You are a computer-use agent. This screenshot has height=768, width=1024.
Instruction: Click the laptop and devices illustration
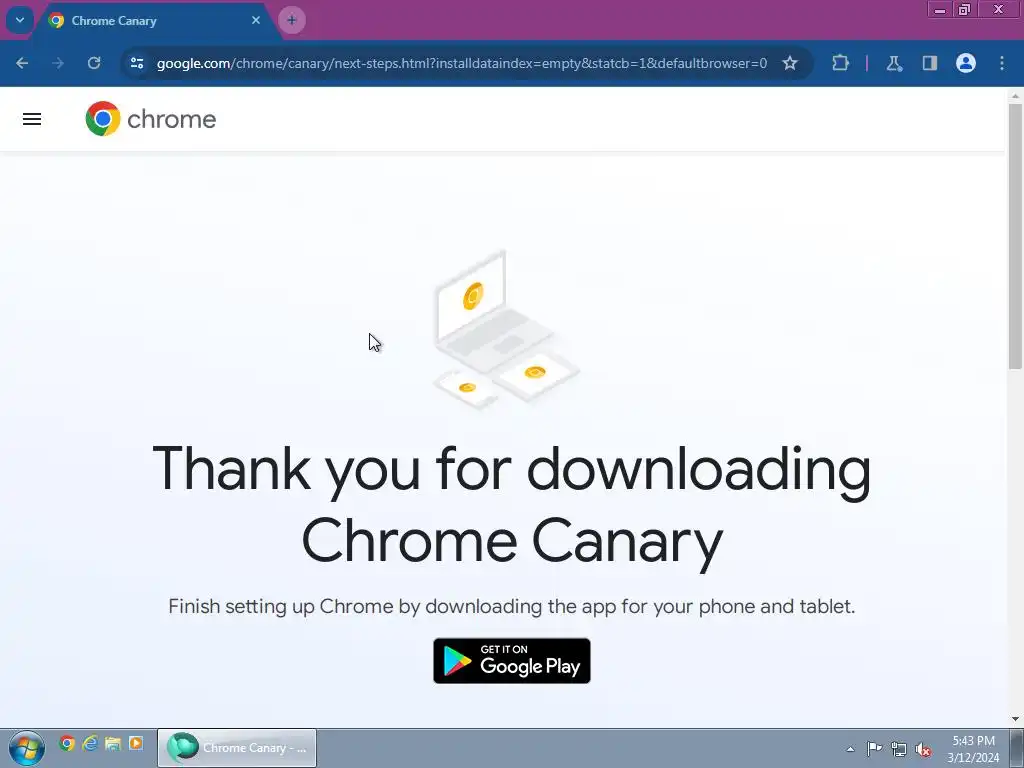pos(506,330)
